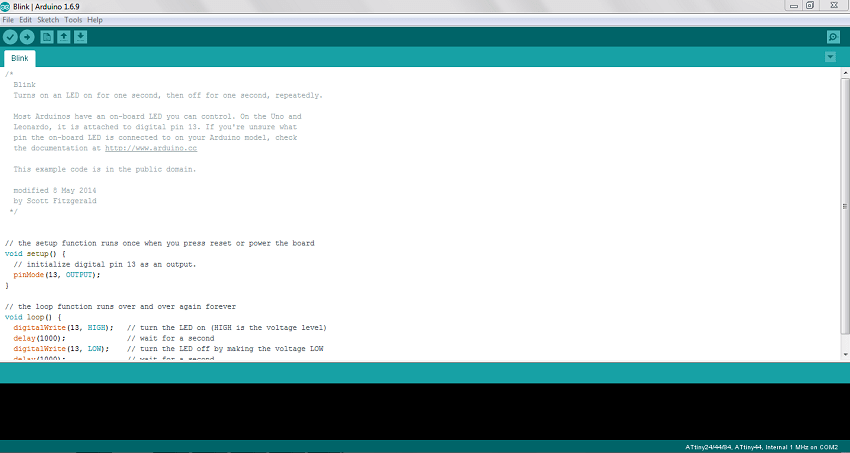Image resolution: width=850 pixels, height=453 pixels.
Task: Click the scrollbar up arrow
Action: pyautogui.click(x=845, y=73)
